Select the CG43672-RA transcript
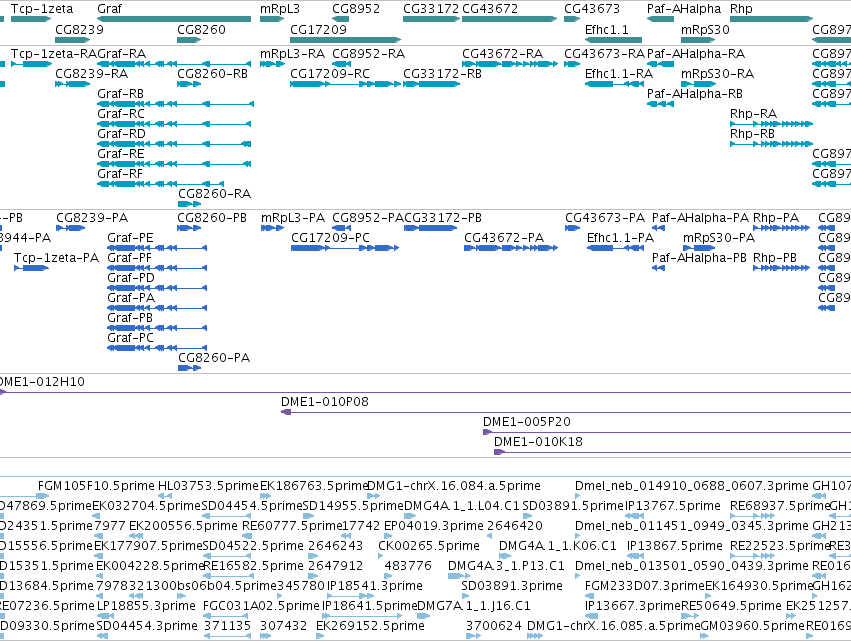Viewport: 851px width, 641px height. pyautogui.click(x=510, y=64)
